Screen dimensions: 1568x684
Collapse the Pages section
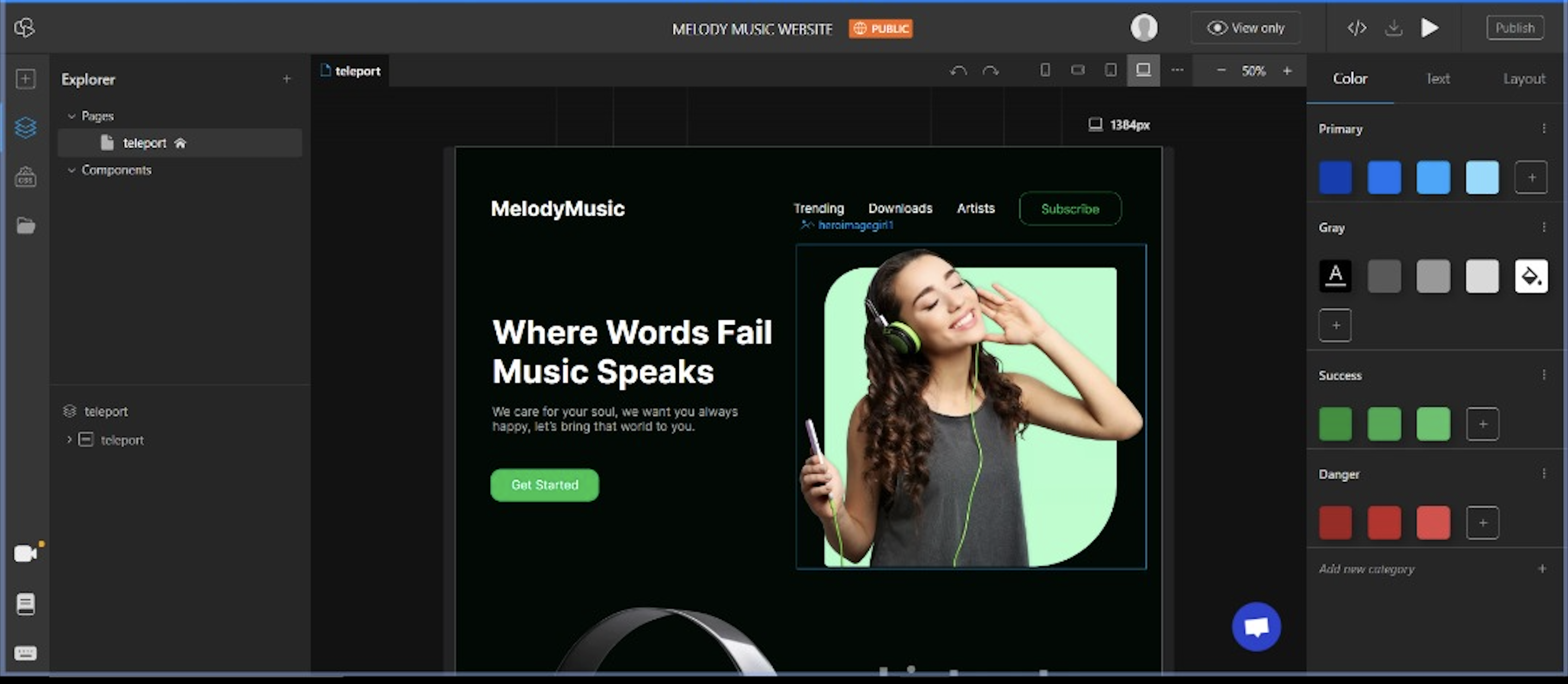click(x=72, y=116)
